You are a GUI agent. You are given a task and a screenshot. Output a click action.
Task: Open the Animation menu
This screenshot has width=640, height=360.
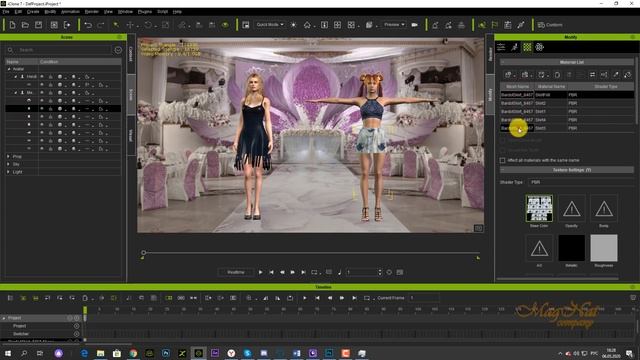(70, 12)
